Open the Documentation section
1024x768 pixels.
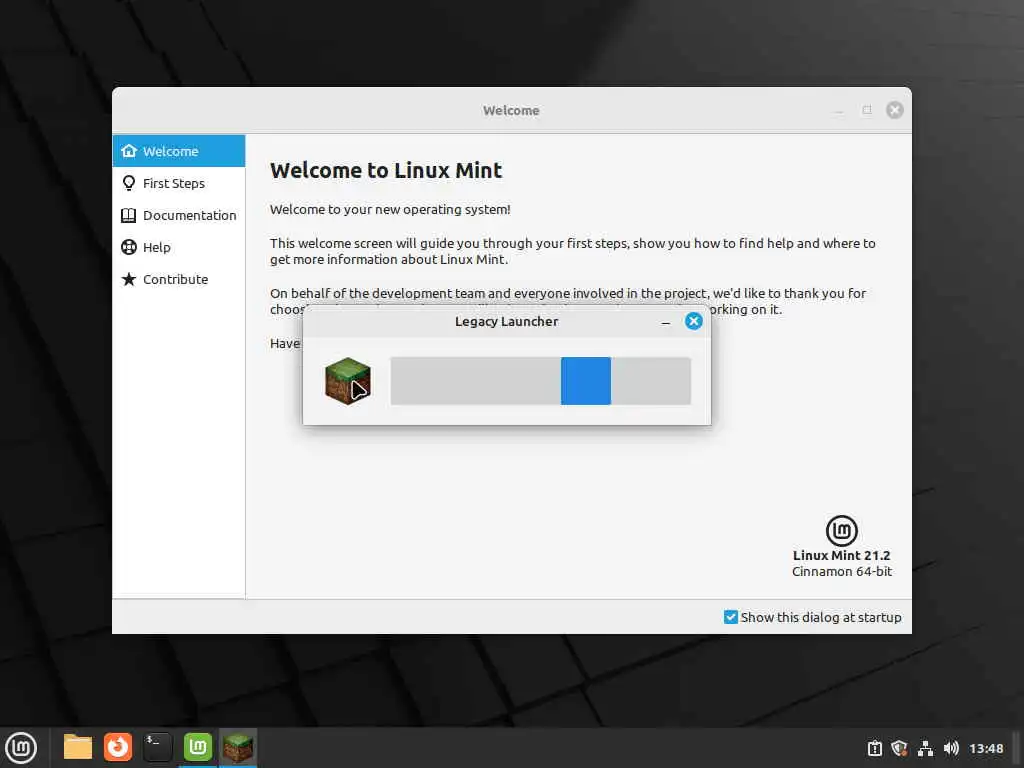click(x=179, y=215)
